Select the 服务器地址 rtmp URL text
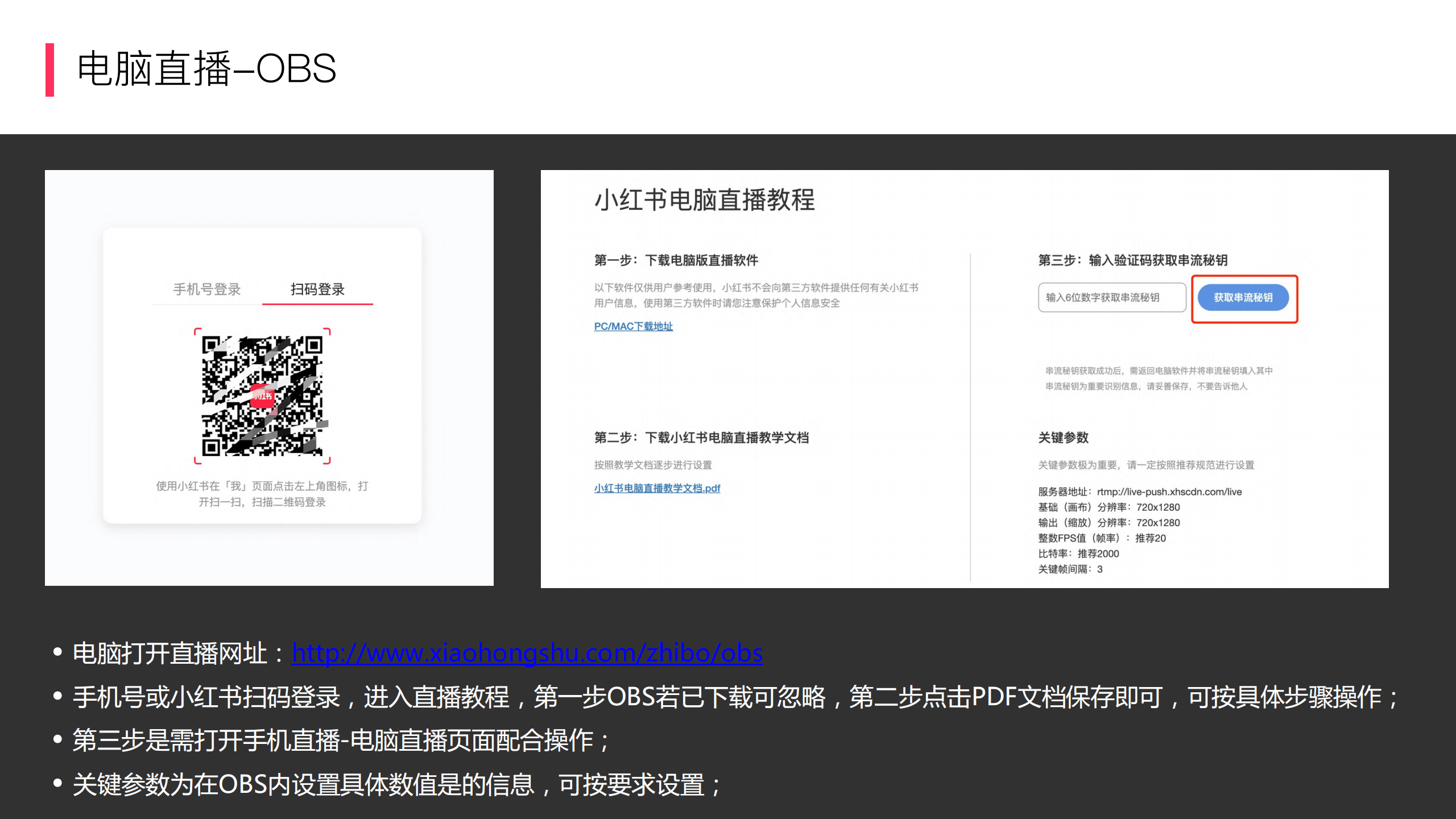This screenshot has width=1456, height=819. tap(1139, 491)
